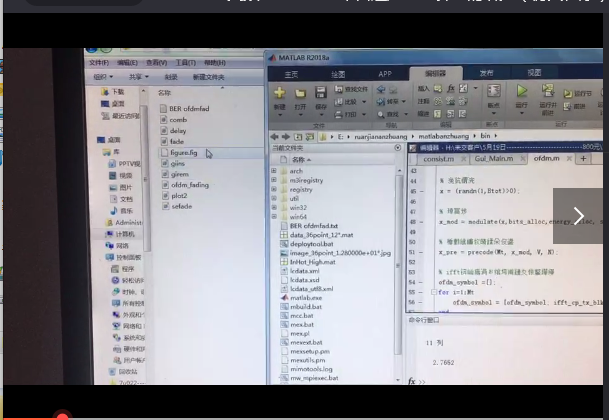Open the Run dropdown arrow
This screenshot has width=609, height=420.
522,113
